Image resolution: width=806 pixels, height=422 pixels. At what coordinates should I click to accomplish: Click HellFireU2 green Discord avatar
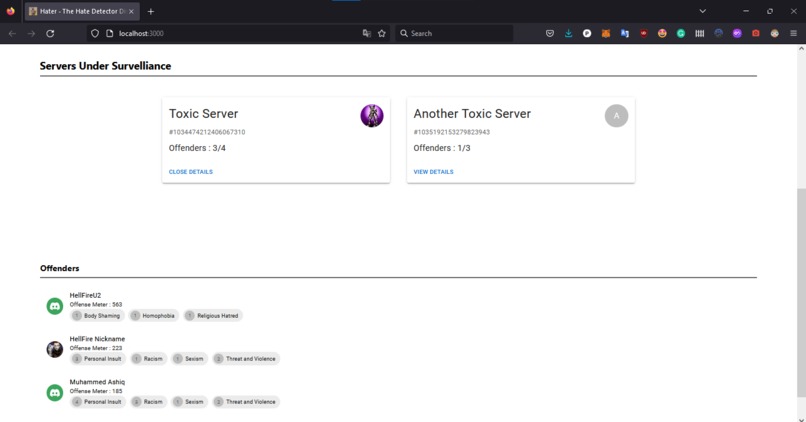[x=54, y=306]
